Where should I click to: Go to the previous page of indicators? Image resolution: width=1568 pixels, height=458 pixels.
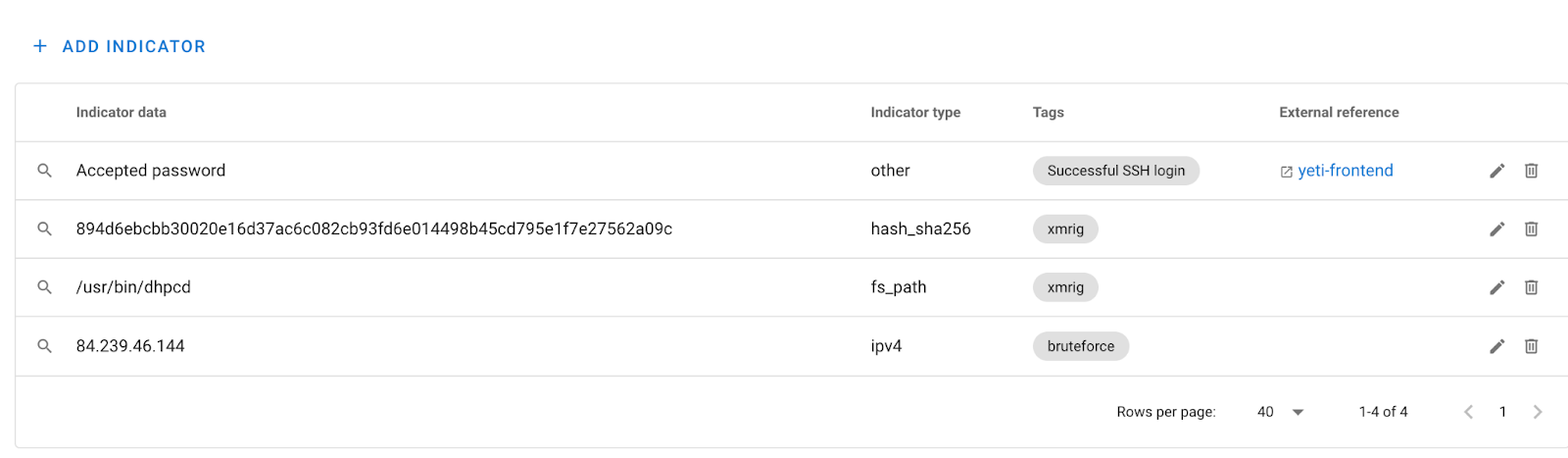click(1468, 412)
